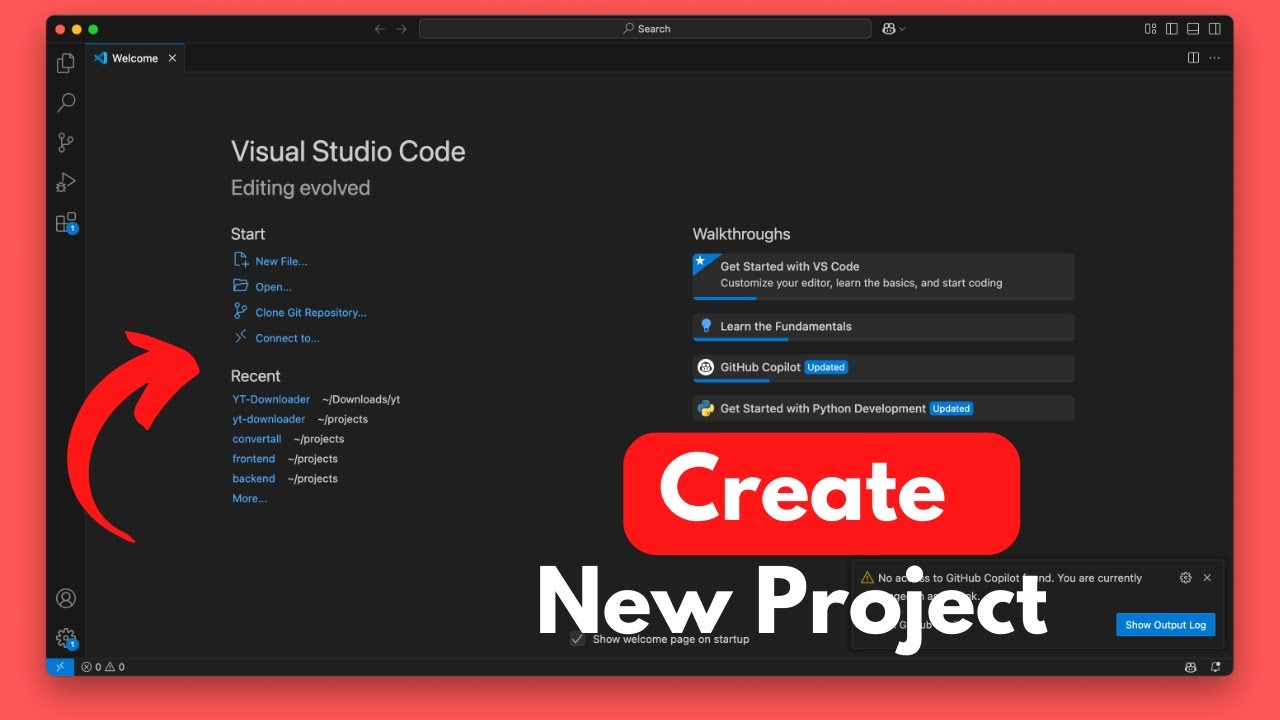Open the Extensions view
The image size is (1280, 720).
click(66, 222)
